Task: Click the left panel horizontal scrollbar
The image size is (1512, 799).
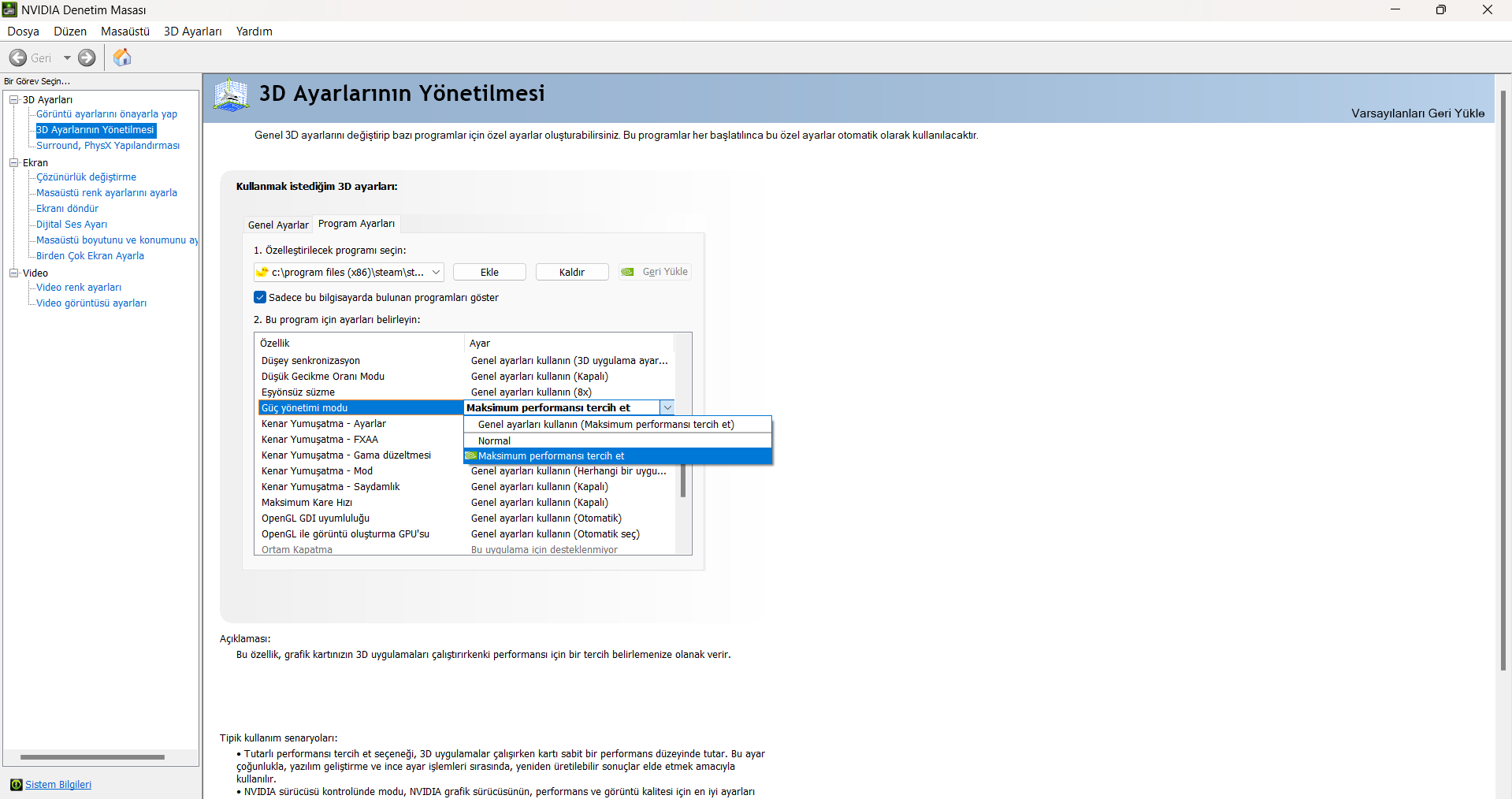Action: click(x=92, y=757)
